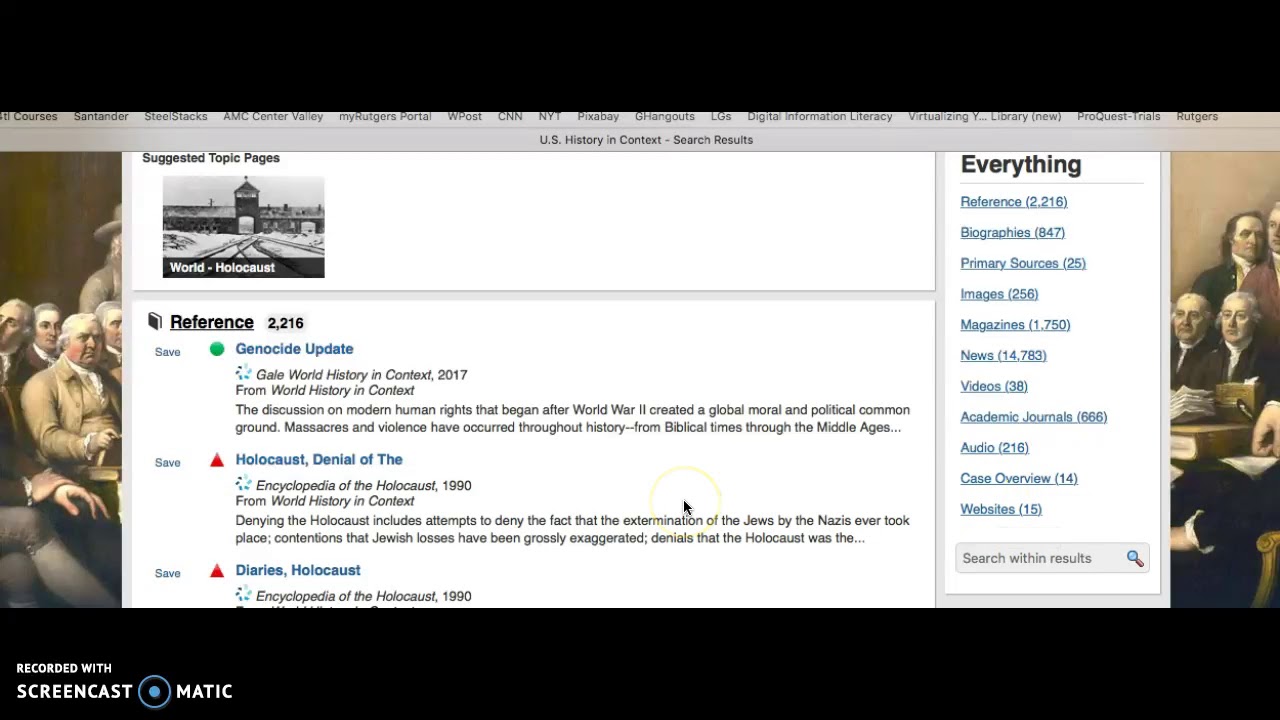Image resolution: width=1280 pixels, height=720 pixels.
Task: Open the Holocaust, Denial of The article
Action: click(x=319, y=459)
